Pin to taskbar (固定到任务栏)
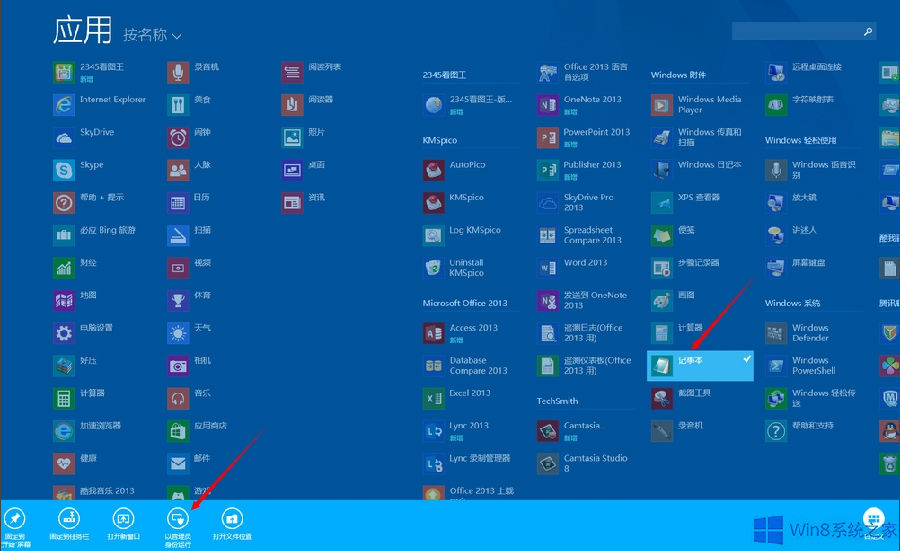 pyautogui.click(x=69, y=525)
